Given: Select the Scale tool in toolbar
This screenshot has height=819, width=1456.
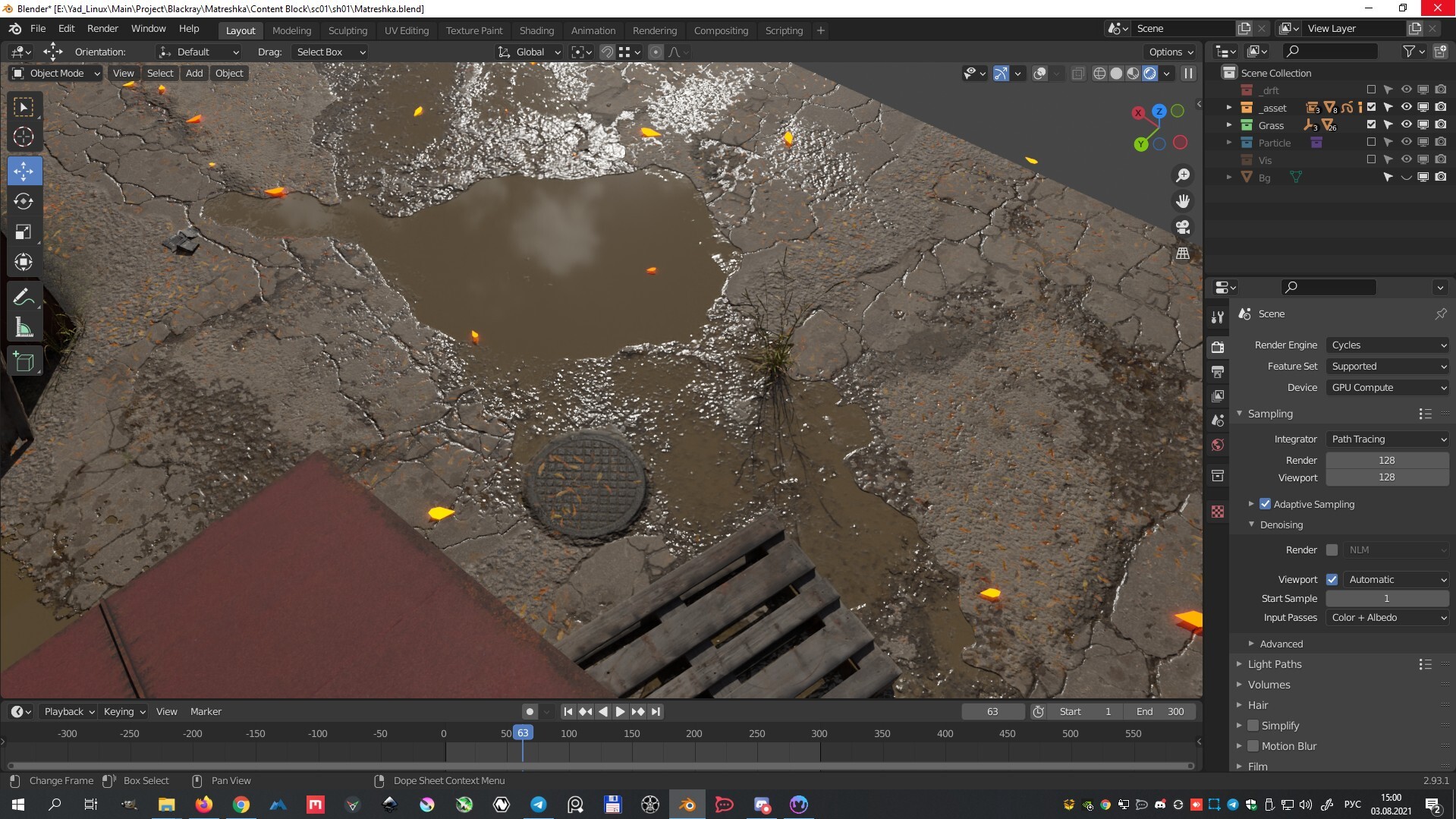Looking at the screenshot, I should (24, 232).
